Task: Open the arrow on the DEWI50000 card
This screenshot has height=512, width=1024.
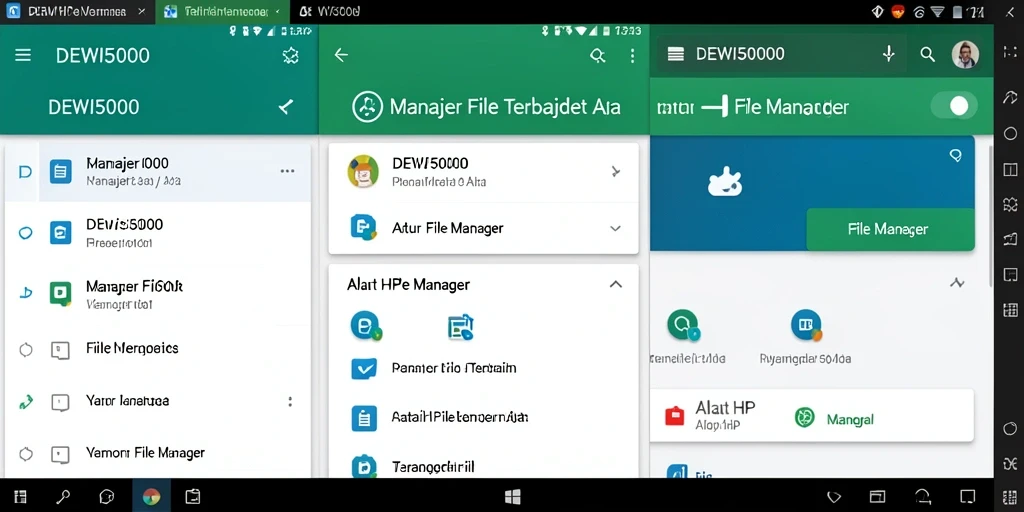Action: [615, 172]
